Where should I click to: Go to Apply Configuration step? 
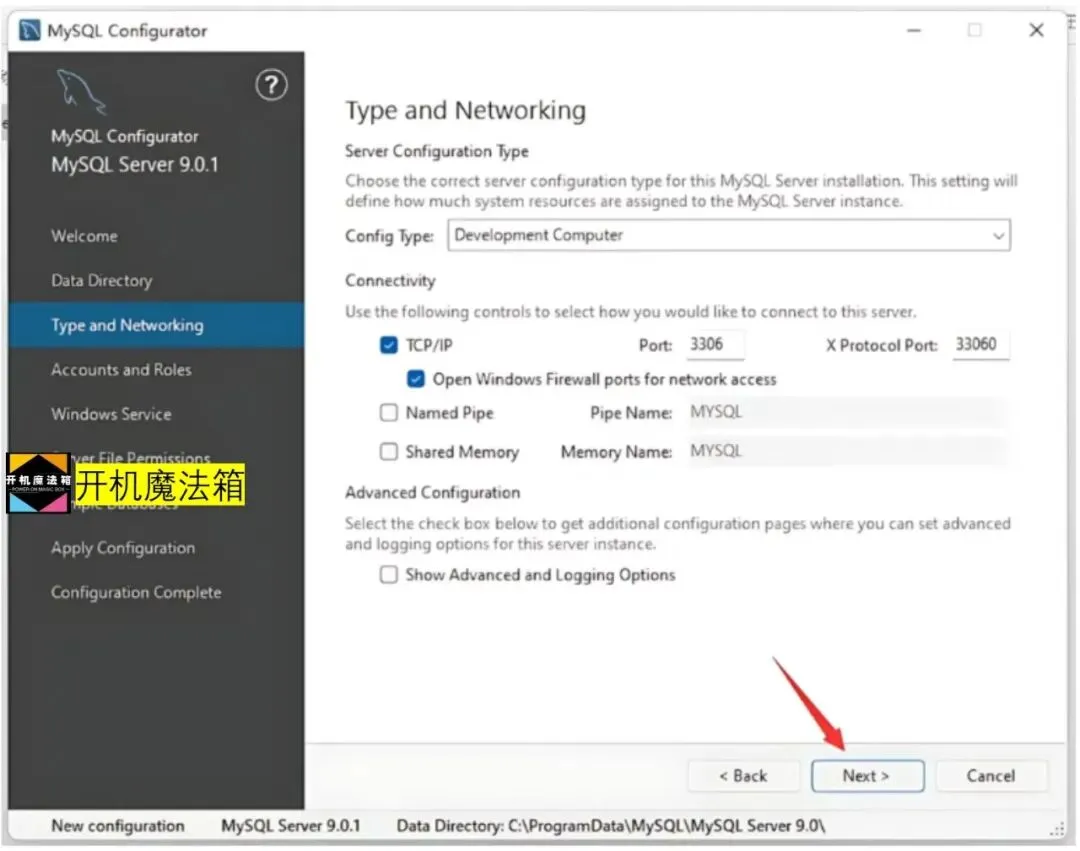click(x=123, y=548)
